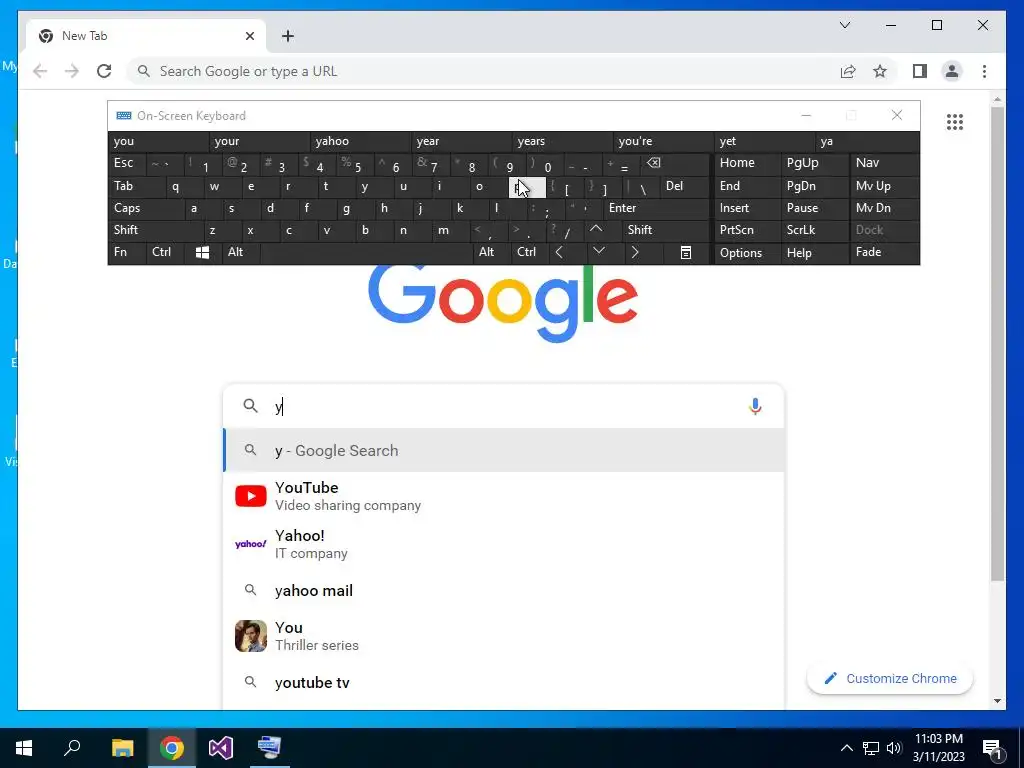Click the browser back arrow

[x=40, y=71]
